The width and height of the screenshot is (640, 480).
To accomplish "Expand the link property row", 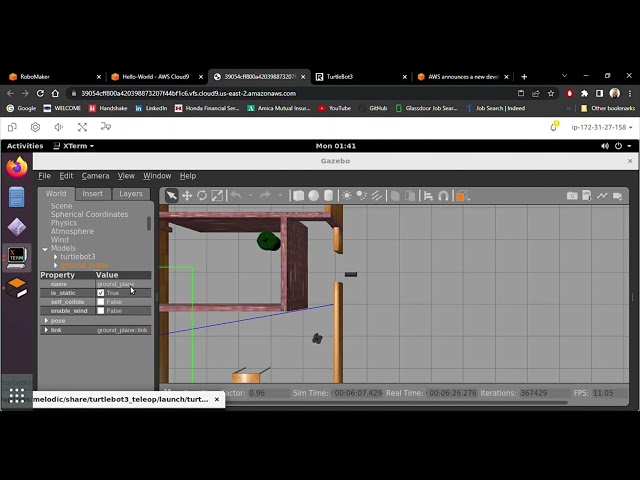I will click(46, 330).
